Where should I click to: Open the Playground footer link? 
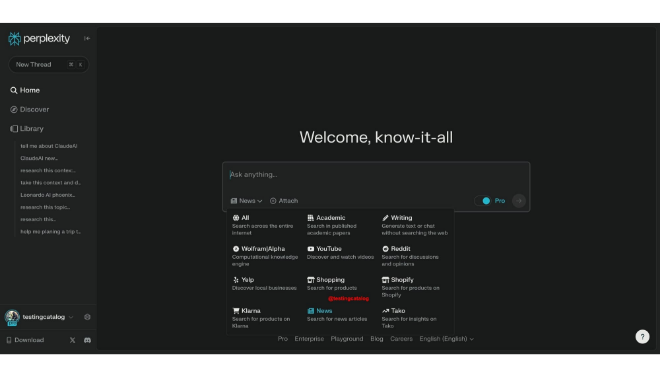[x=347, y=339]
